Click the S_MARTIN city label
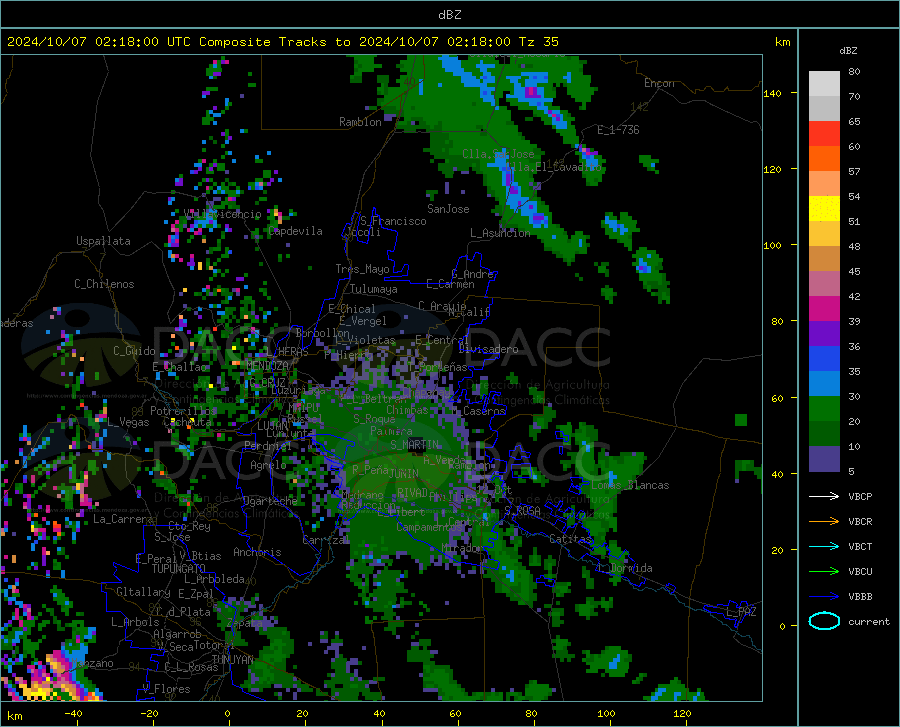 tap(414, 445)
